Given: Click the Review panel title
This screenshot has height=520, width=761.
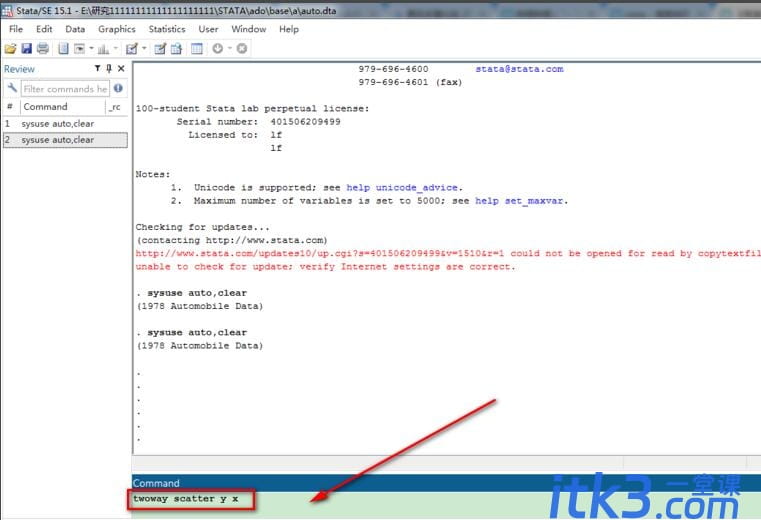Looking at the screenshot, I should tap(19, 69).
